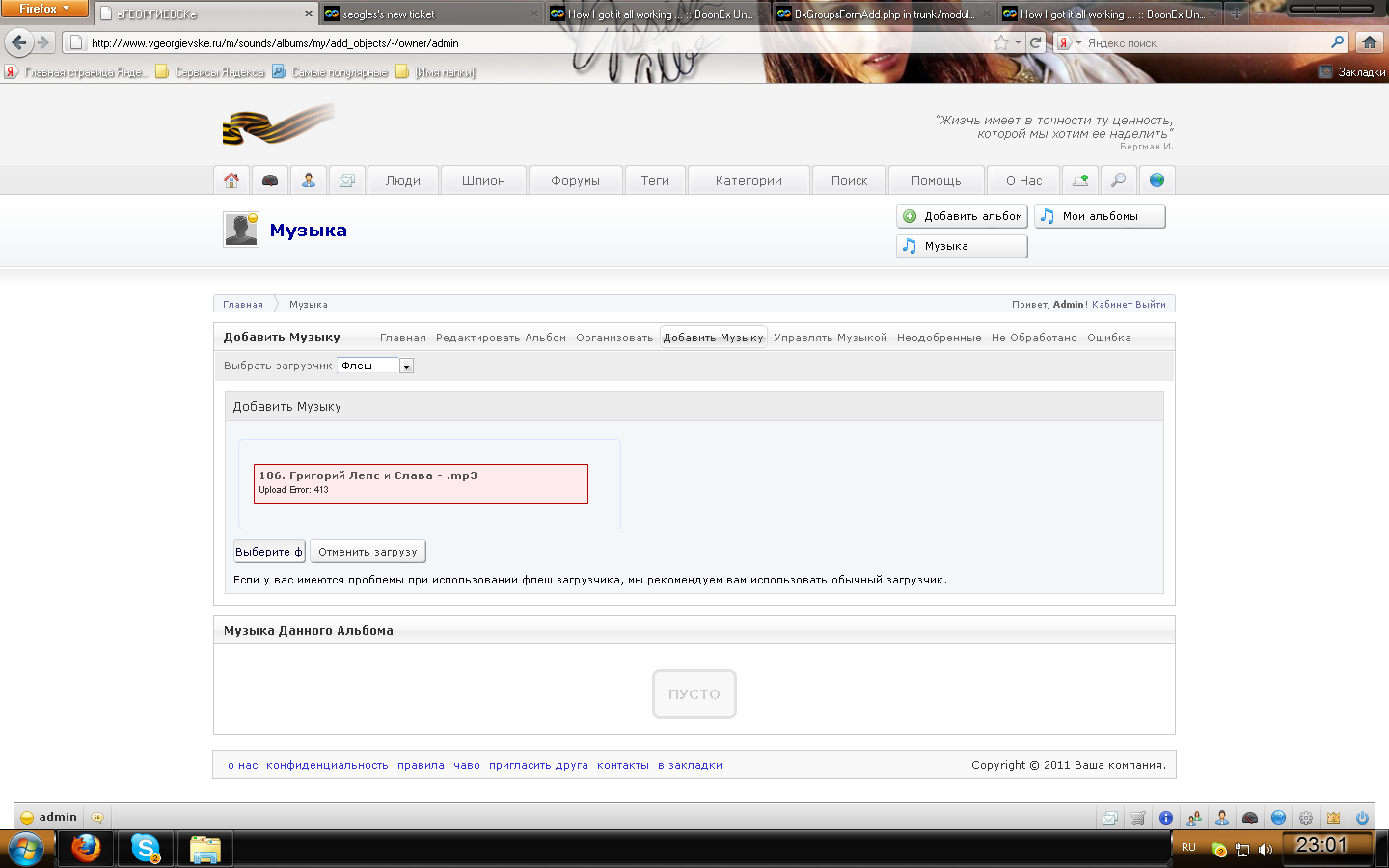Click the Выйти logout link
The image size is (1389, 868).
pos(1151,305)
